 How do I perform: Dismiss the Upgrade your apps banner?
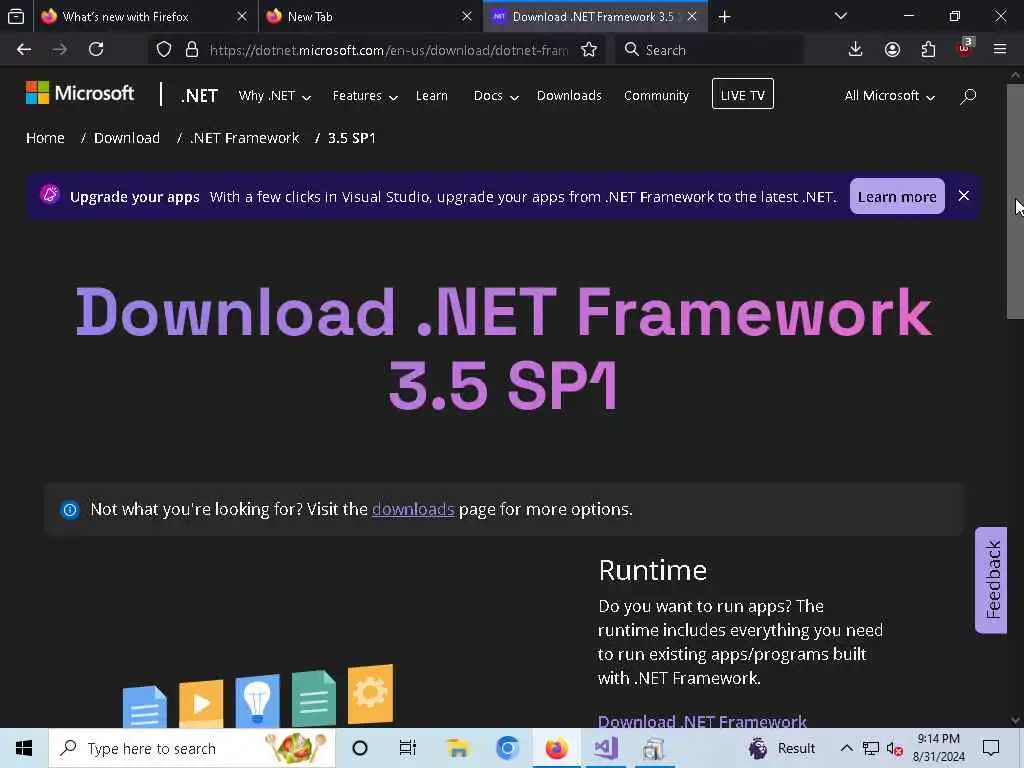[x=963, y=196]
